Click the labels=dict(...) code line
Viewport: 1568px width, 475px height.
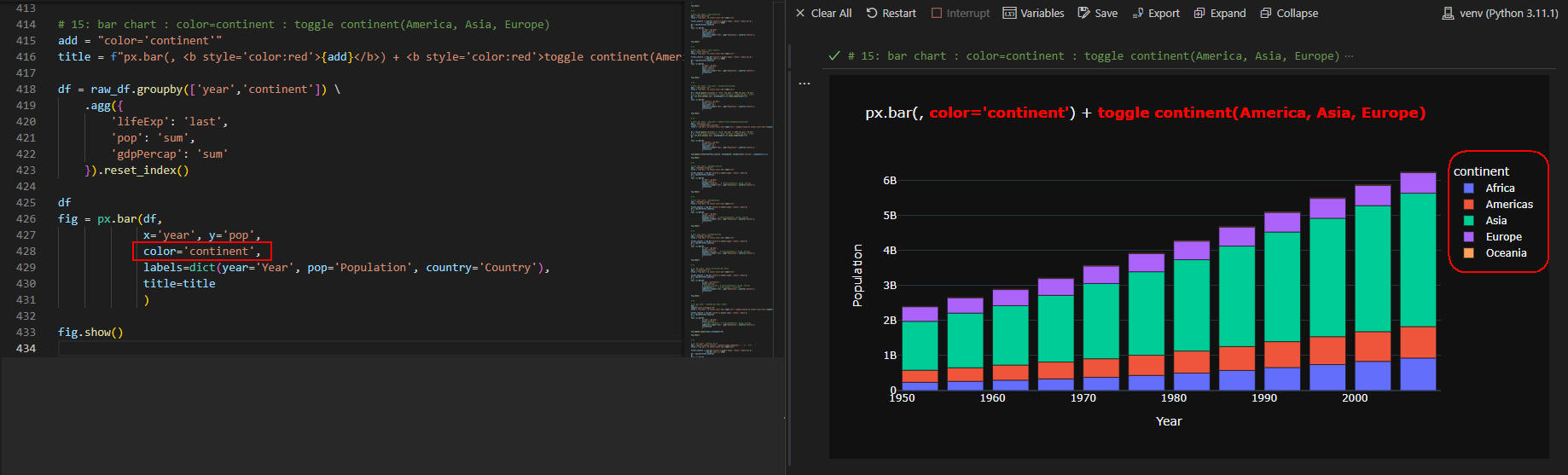pos(346,268)
